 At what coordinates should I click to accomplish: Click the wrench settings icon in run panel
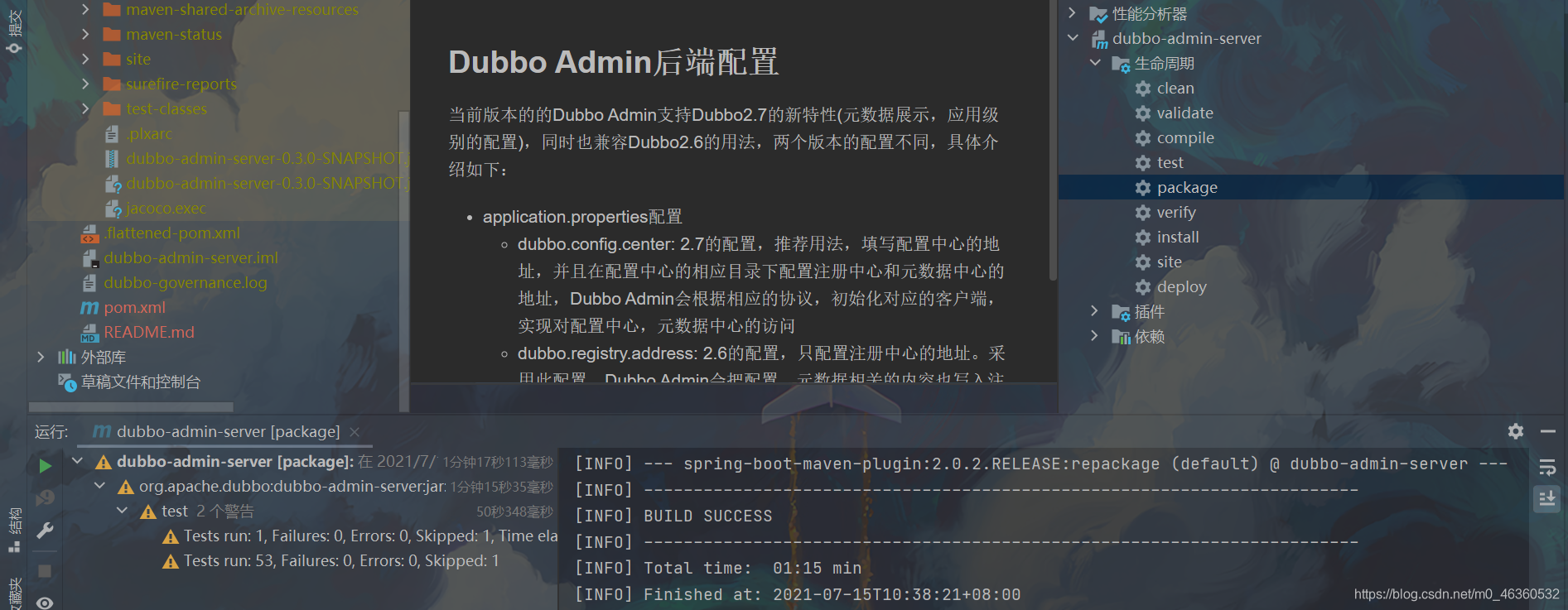pos(46,531)
